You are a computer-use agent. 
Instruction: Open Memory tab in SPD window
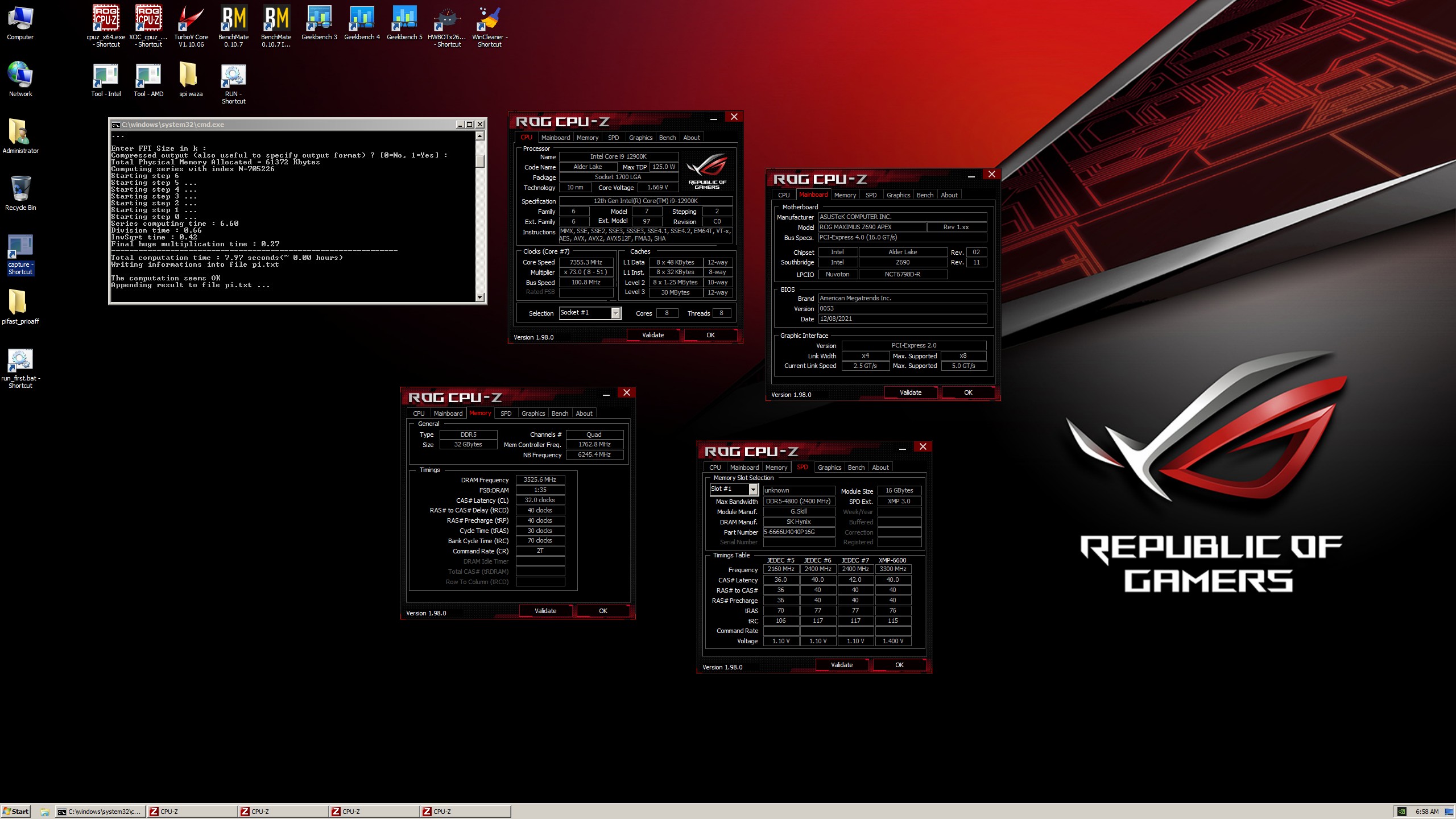776,468
